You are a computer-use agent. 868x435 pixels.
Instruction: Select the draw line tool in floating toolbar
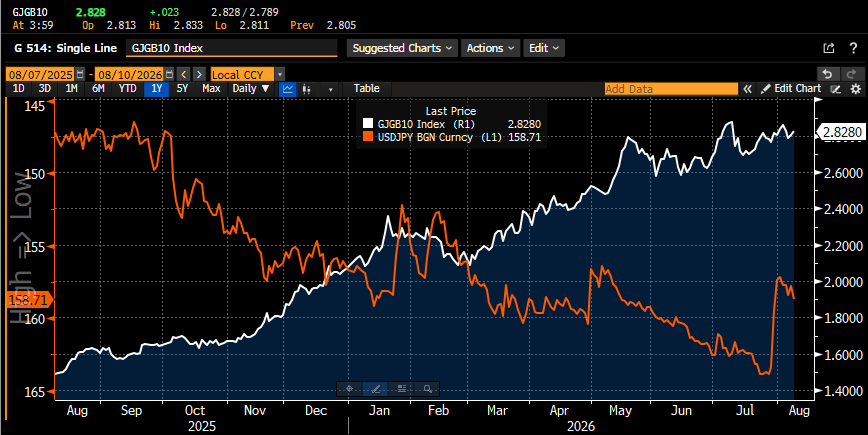pyautogui.click(x=375, y=389)
